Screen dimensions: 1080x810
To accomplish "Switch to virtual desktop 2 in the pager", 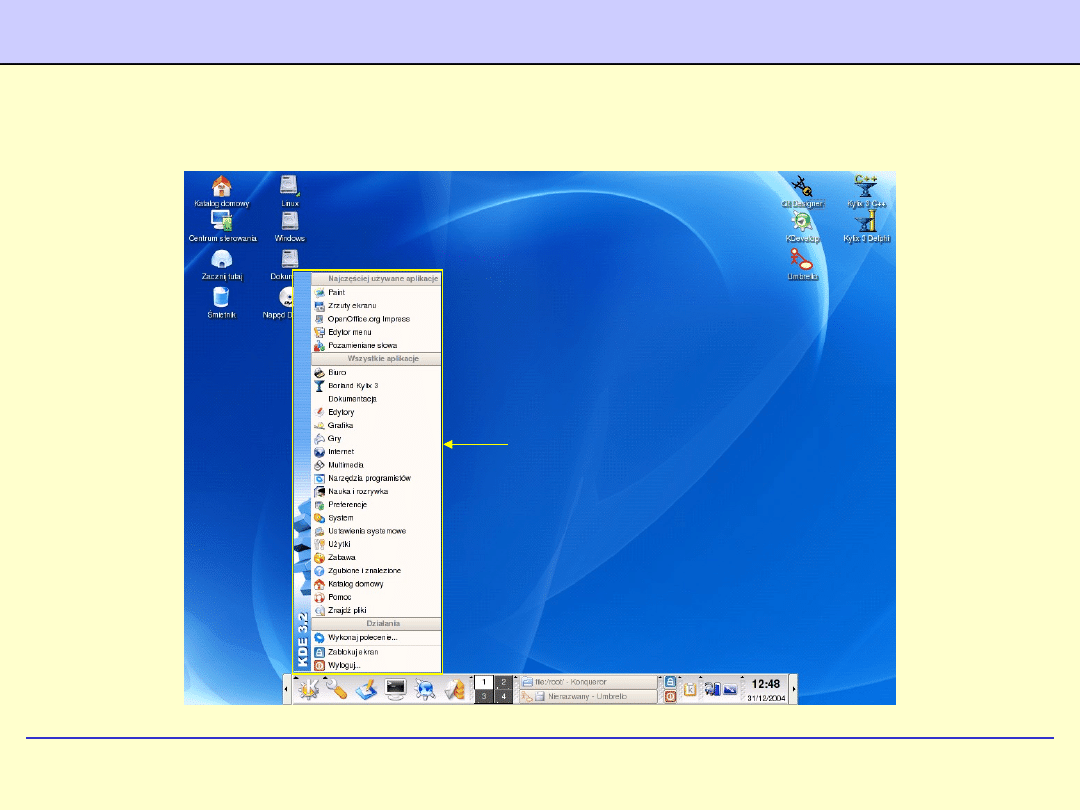I will 505,682.
